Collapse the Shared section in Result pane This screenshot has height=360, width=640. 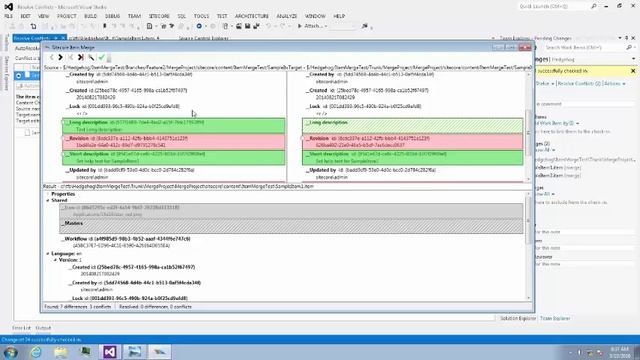point(48,200)
